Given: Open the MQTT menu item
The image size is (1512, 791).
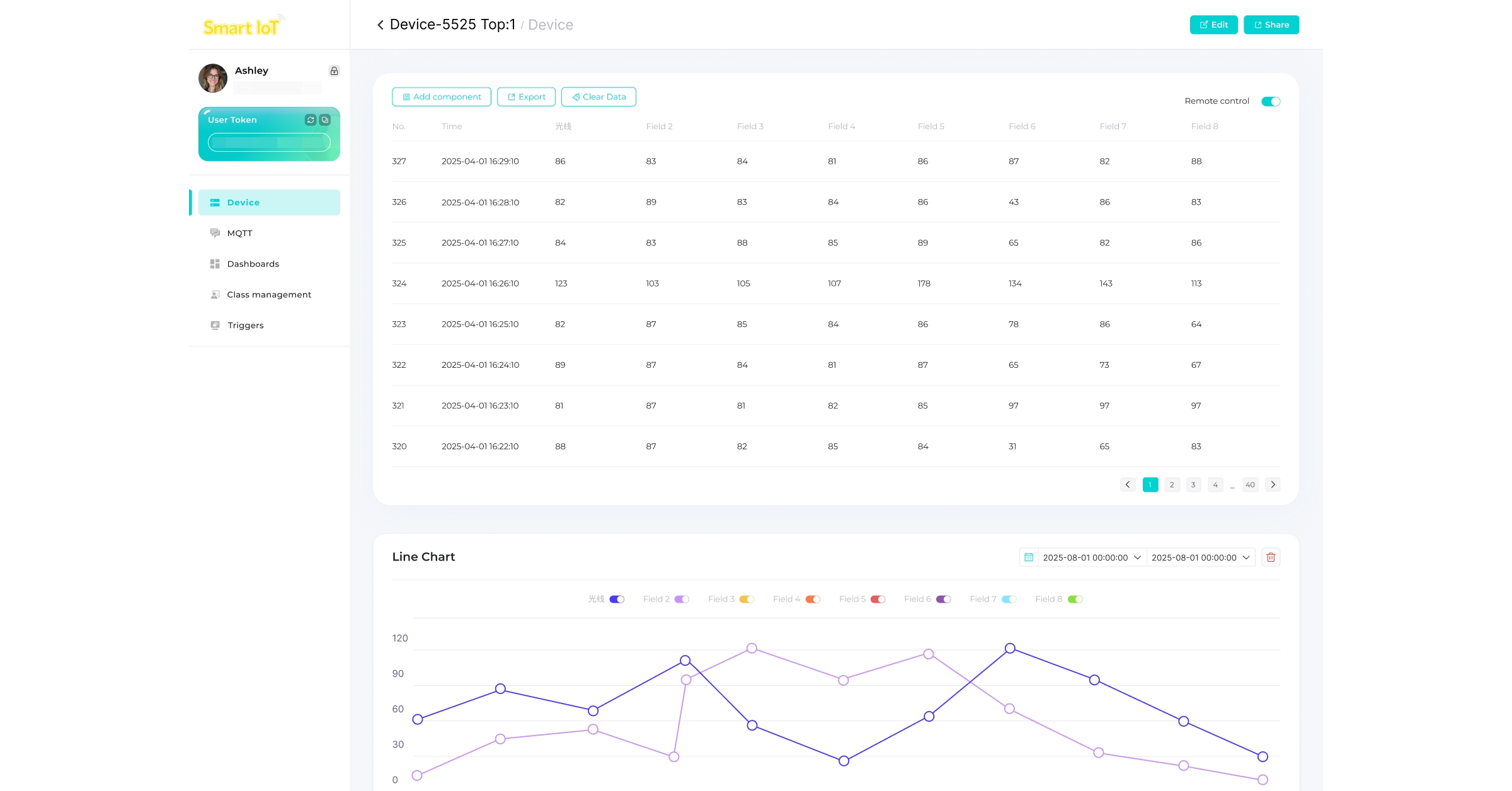Looking at the screenshot, I should 239,233.
